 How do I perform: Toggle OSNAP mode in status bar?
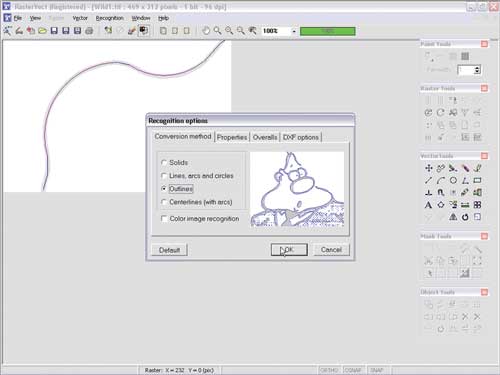353,370
